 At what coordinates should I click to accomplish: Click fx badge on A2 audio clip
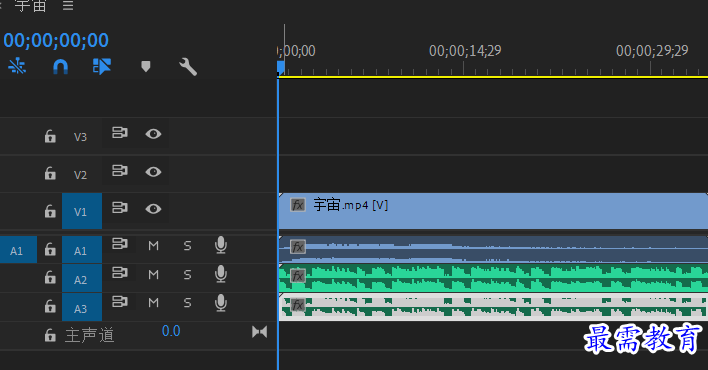pyautogui.click(x=298, y=276)
